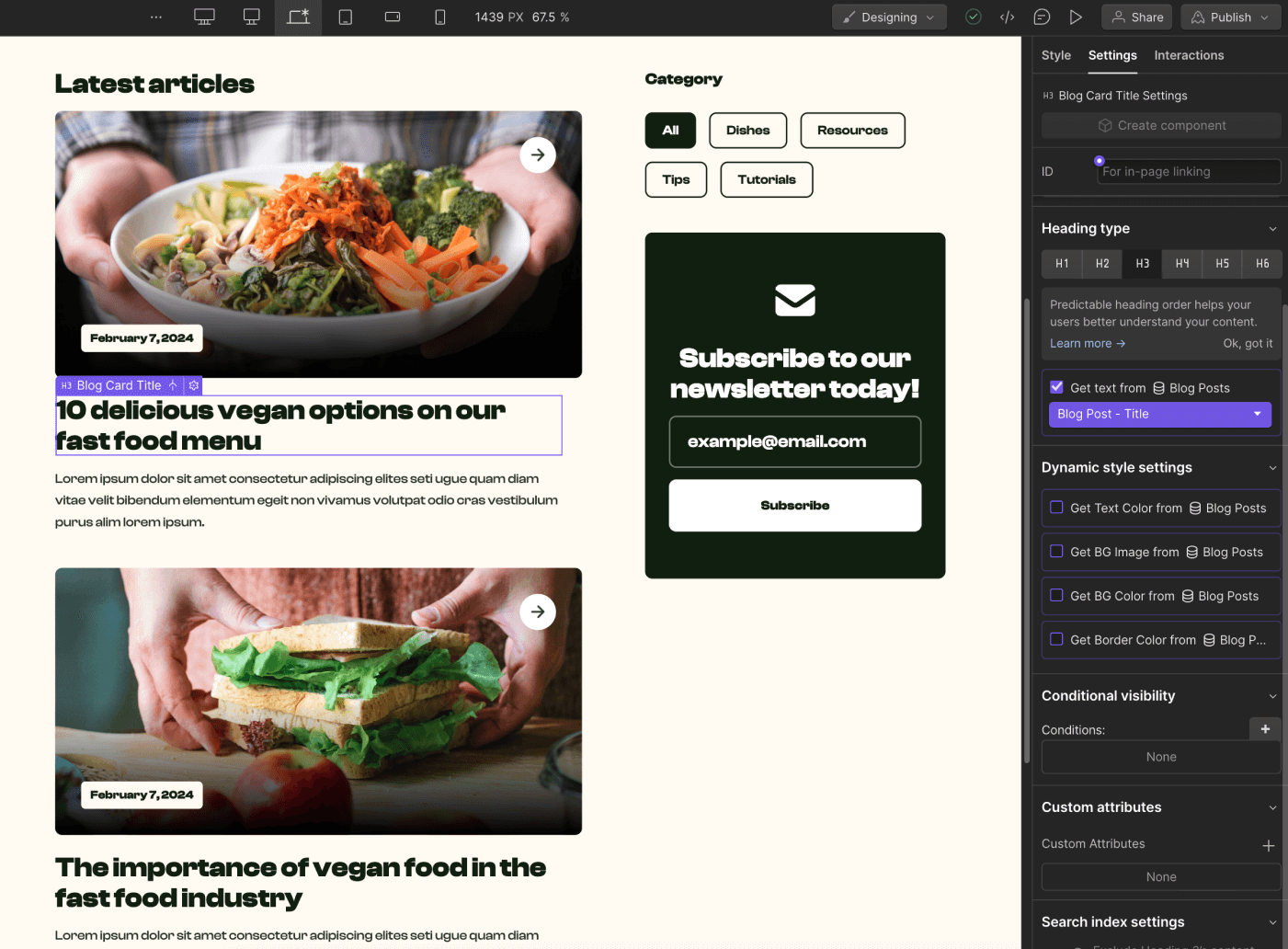Click the arrow button on sandwich article image
Screen dimensions: 1288x949
(538, 612)
